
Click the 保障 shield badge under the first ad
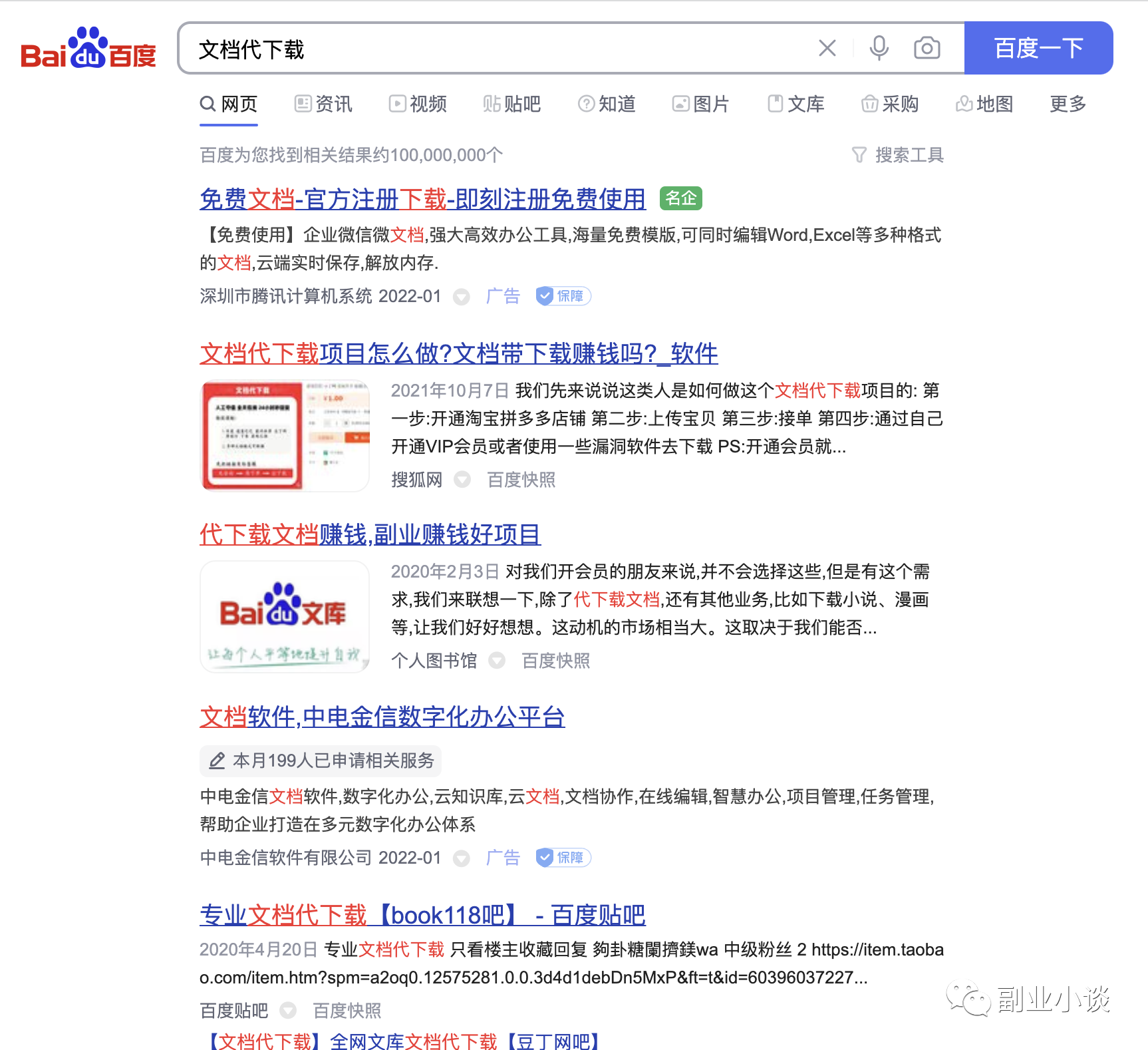[562, 296]
